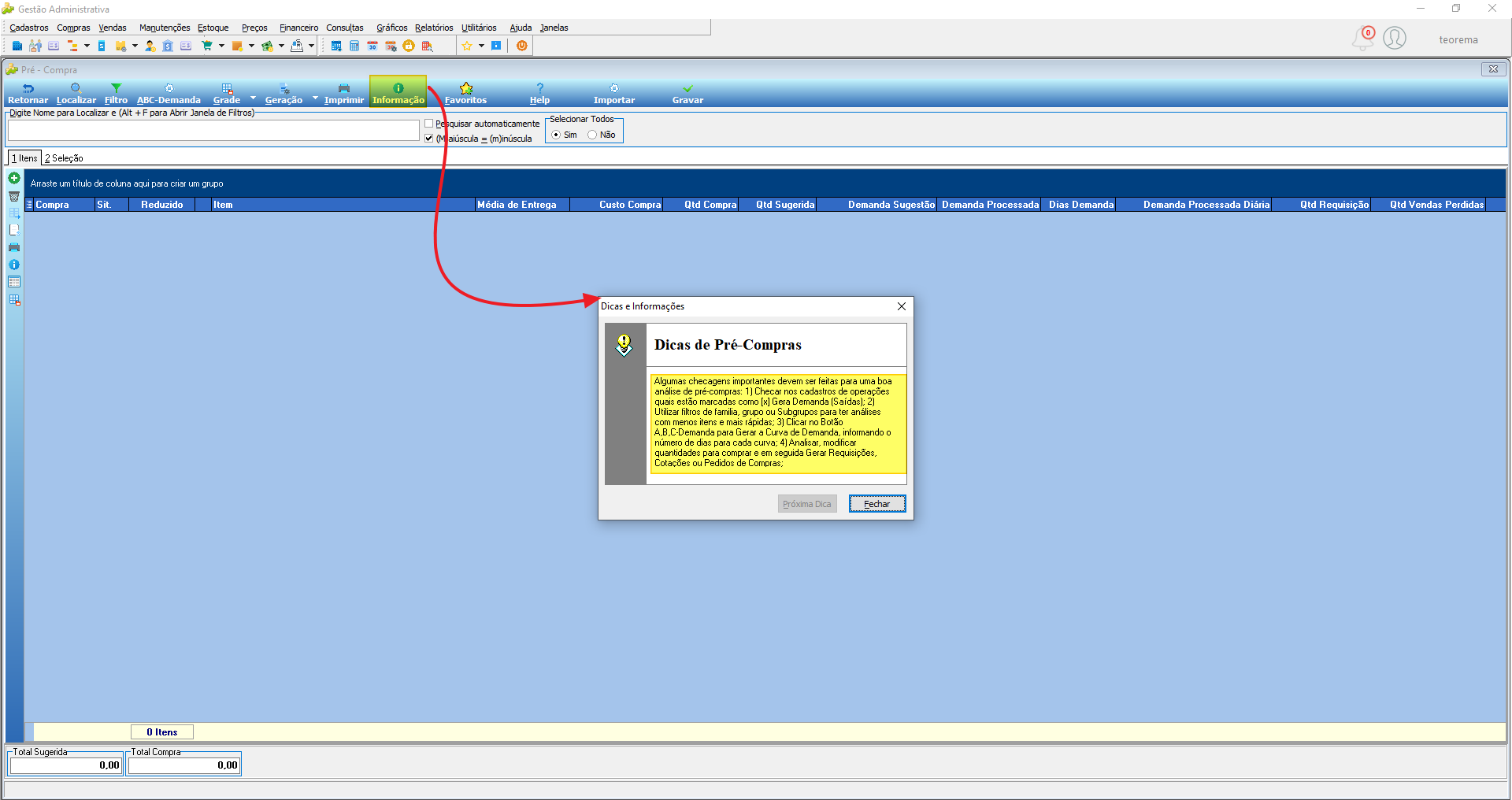Screen dimensions: 1512x800
Task: Expand the Grade dropdown arrow
Action: tap(253, 98)
